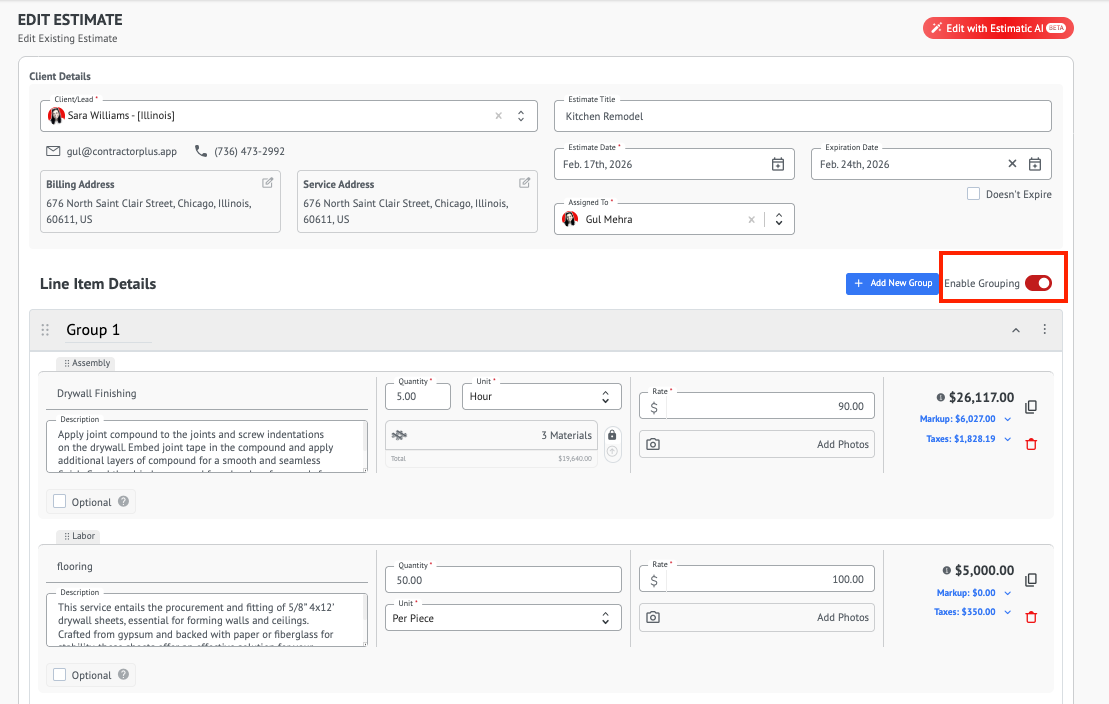Delete the flooring line item
Image resolution: width=1109 pixels, height=704 pixels.
point(1031,617)
